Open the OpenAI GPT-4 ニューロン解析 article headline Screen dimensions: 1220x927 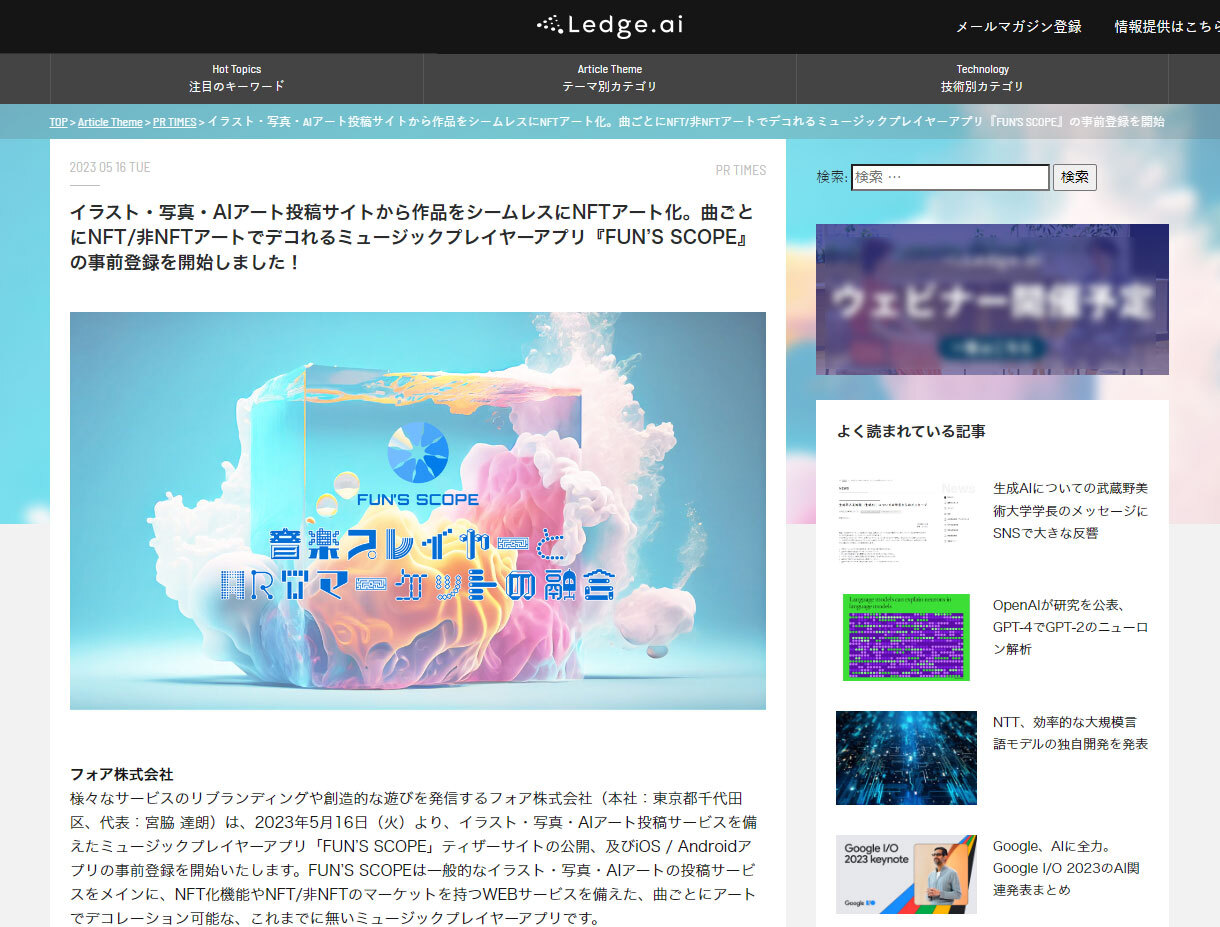click(x=1070, y=625)
